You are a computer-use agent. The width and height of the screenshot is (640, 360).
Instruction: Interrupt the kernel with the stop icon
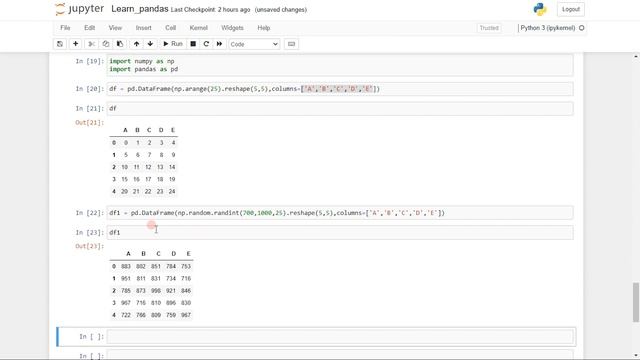[193, 44]
